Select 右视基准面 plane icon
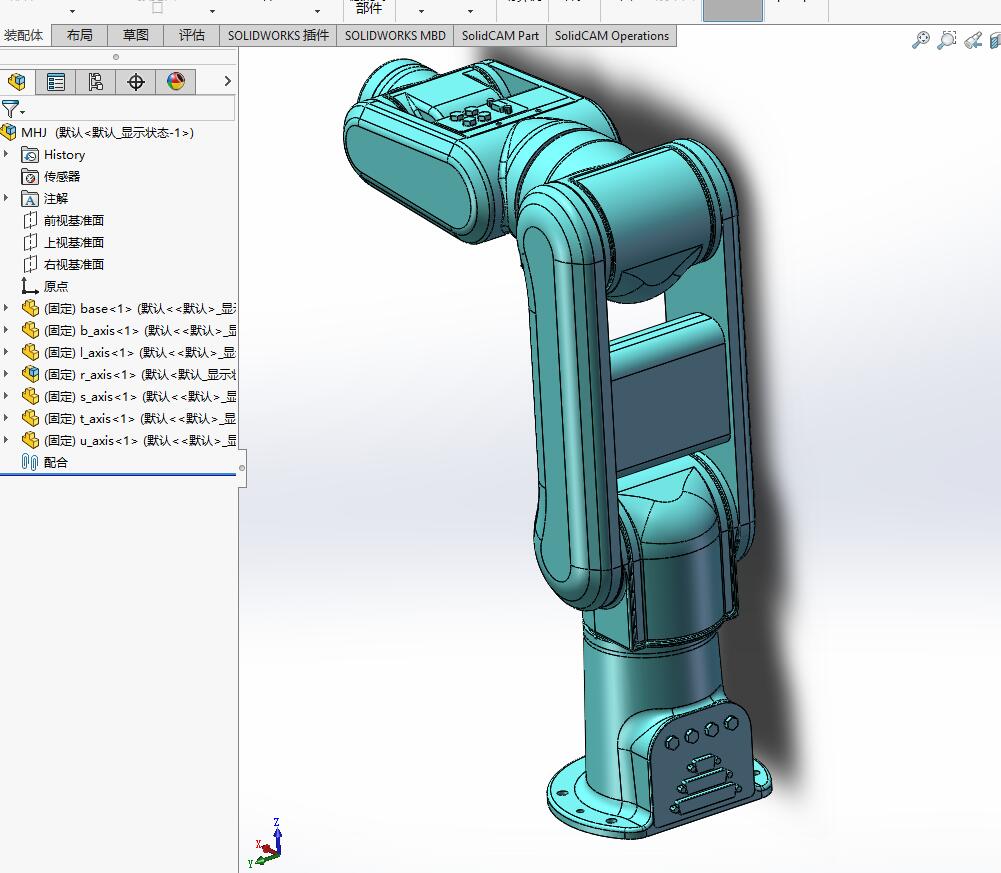 30,264
